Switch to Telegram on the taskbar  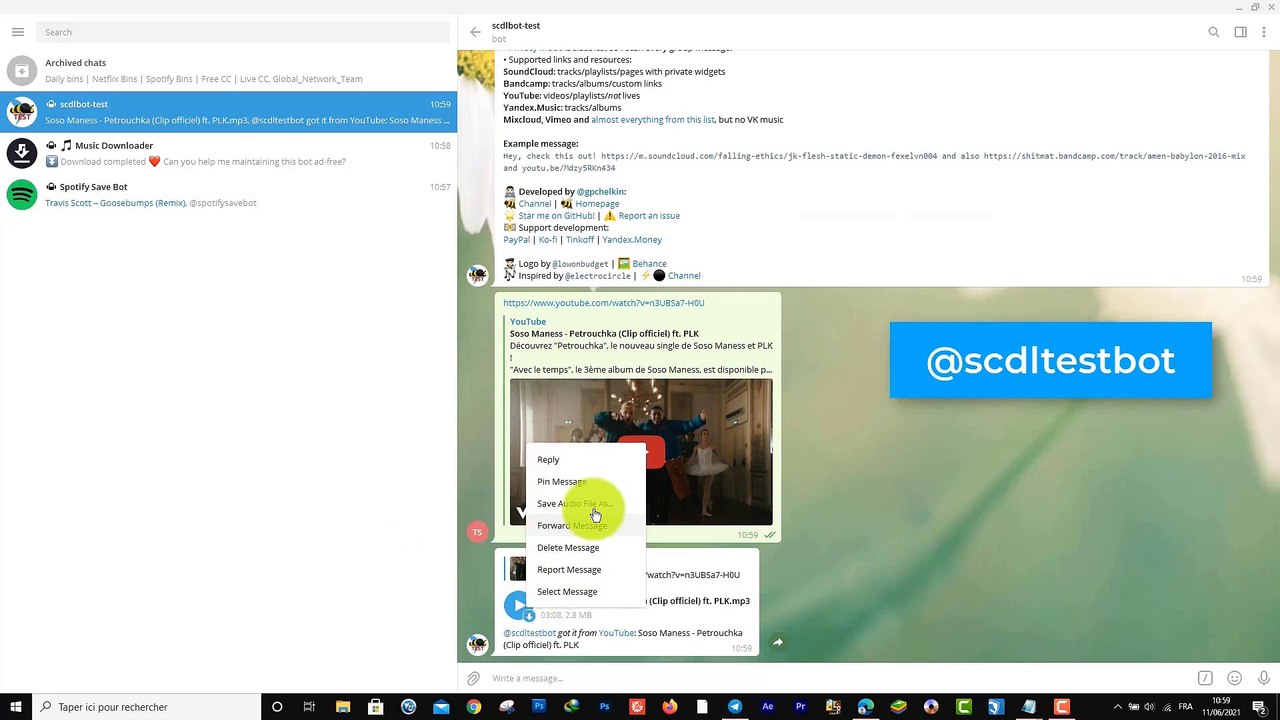(x=735, y=707)
